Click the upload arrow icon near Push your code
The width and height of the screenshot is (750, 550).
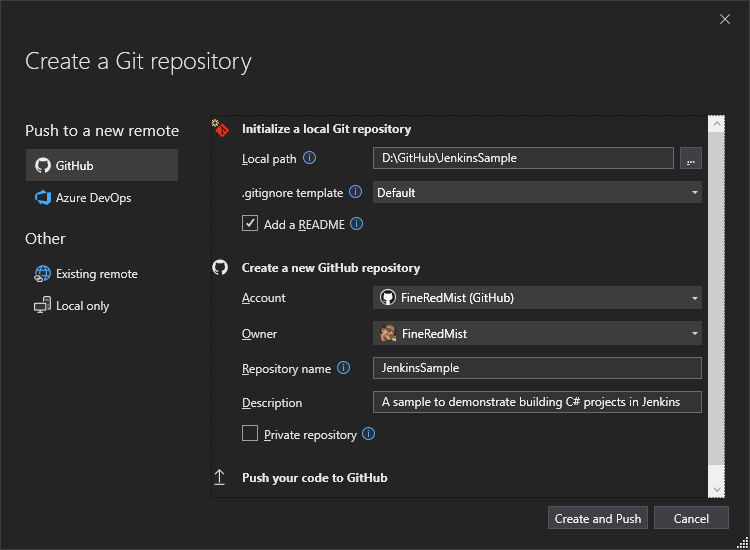(x=220, y=477)
